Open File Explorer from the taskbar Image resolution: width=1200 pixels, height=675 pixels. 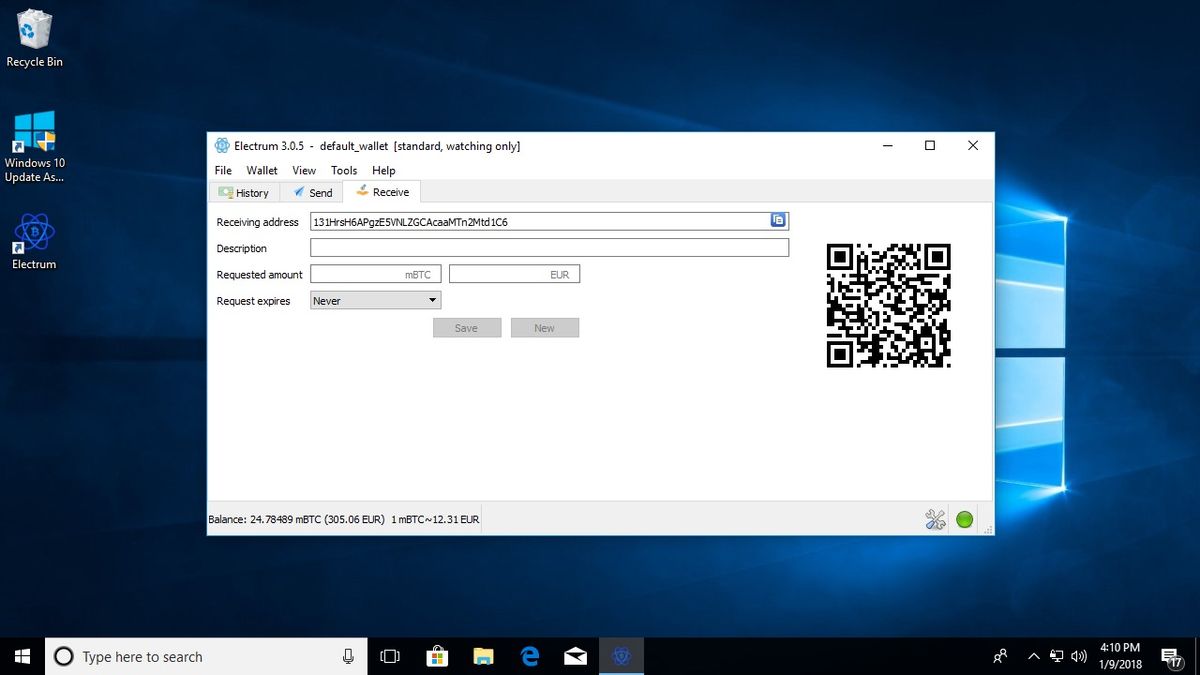483,656
